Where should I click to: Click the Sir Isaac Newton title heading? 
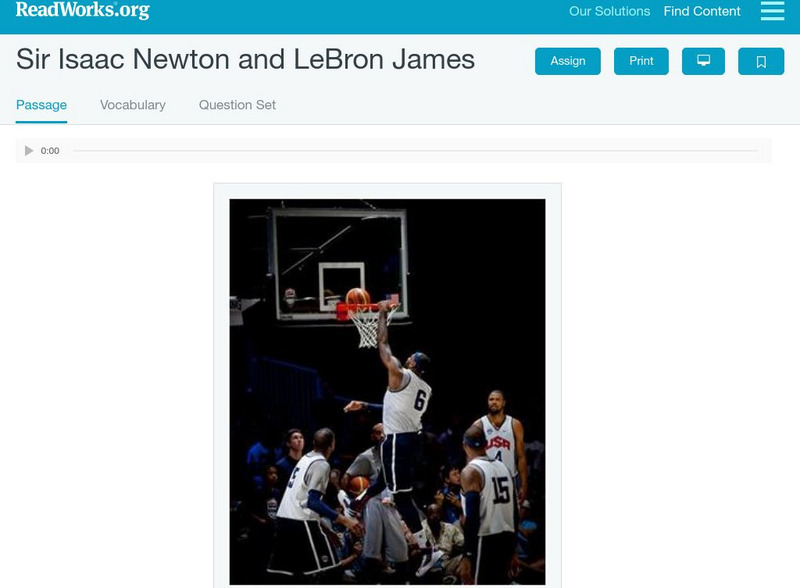pyautogui.click(x=245, y=59)
